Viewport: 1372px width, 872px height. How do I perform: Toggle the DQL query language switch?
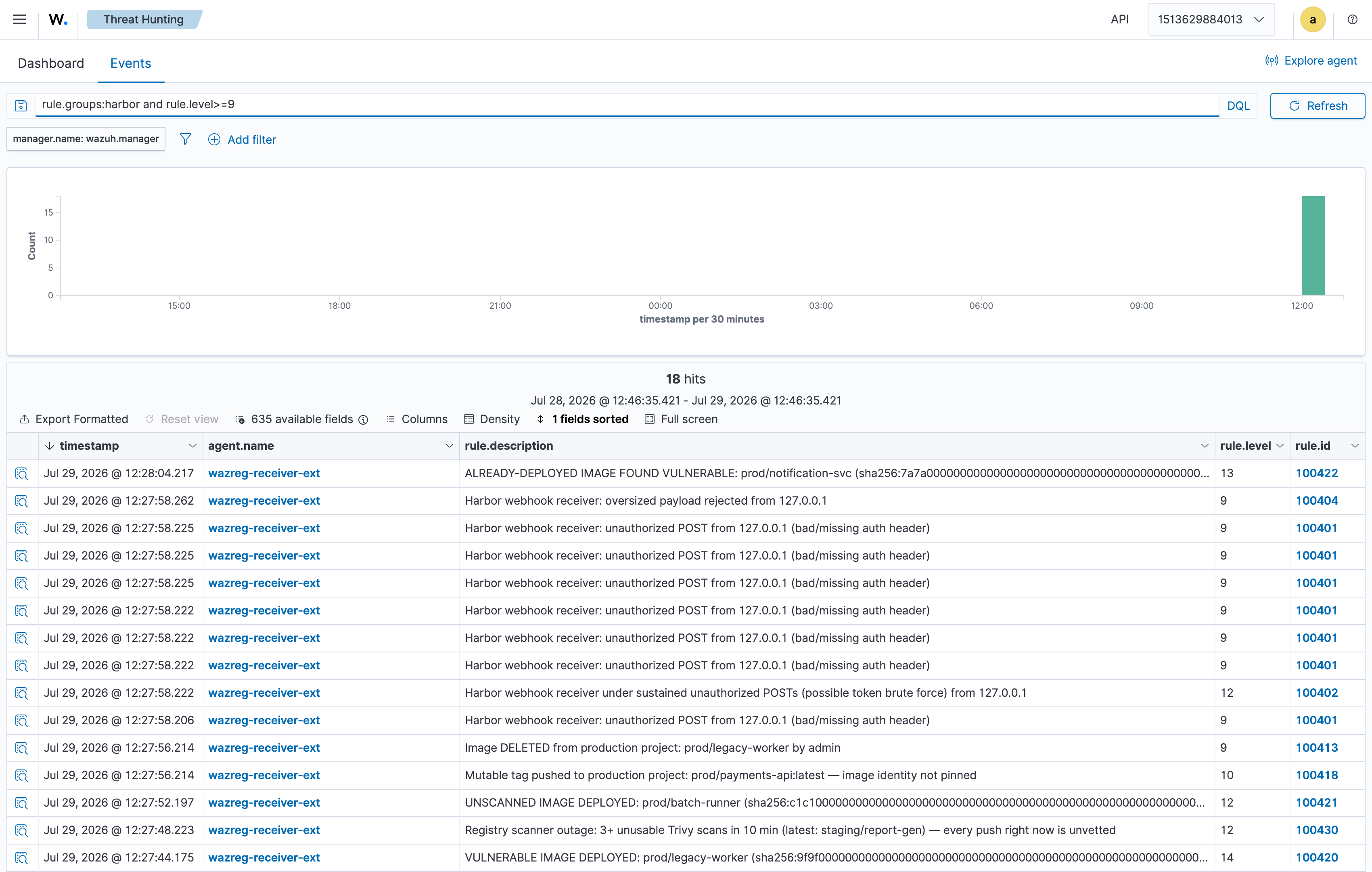1238,105
